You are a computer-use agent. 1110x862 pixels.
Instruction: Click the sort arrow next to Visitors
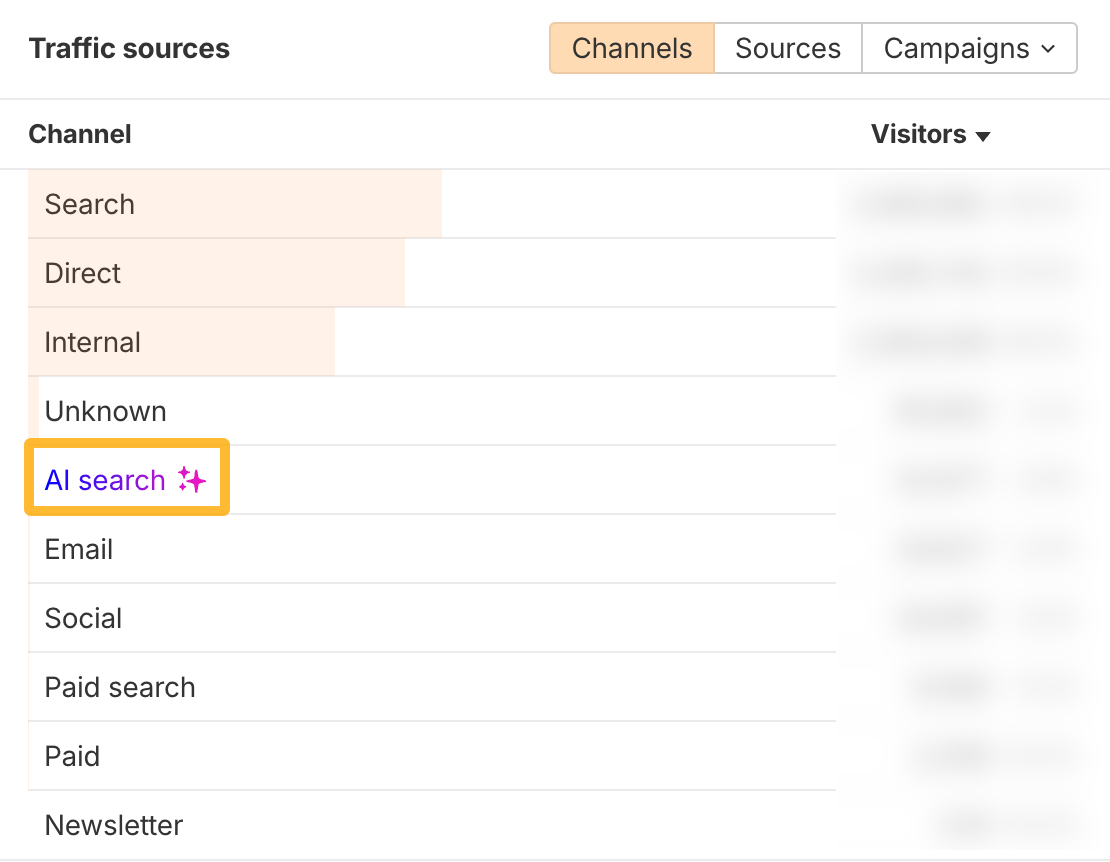983,136
